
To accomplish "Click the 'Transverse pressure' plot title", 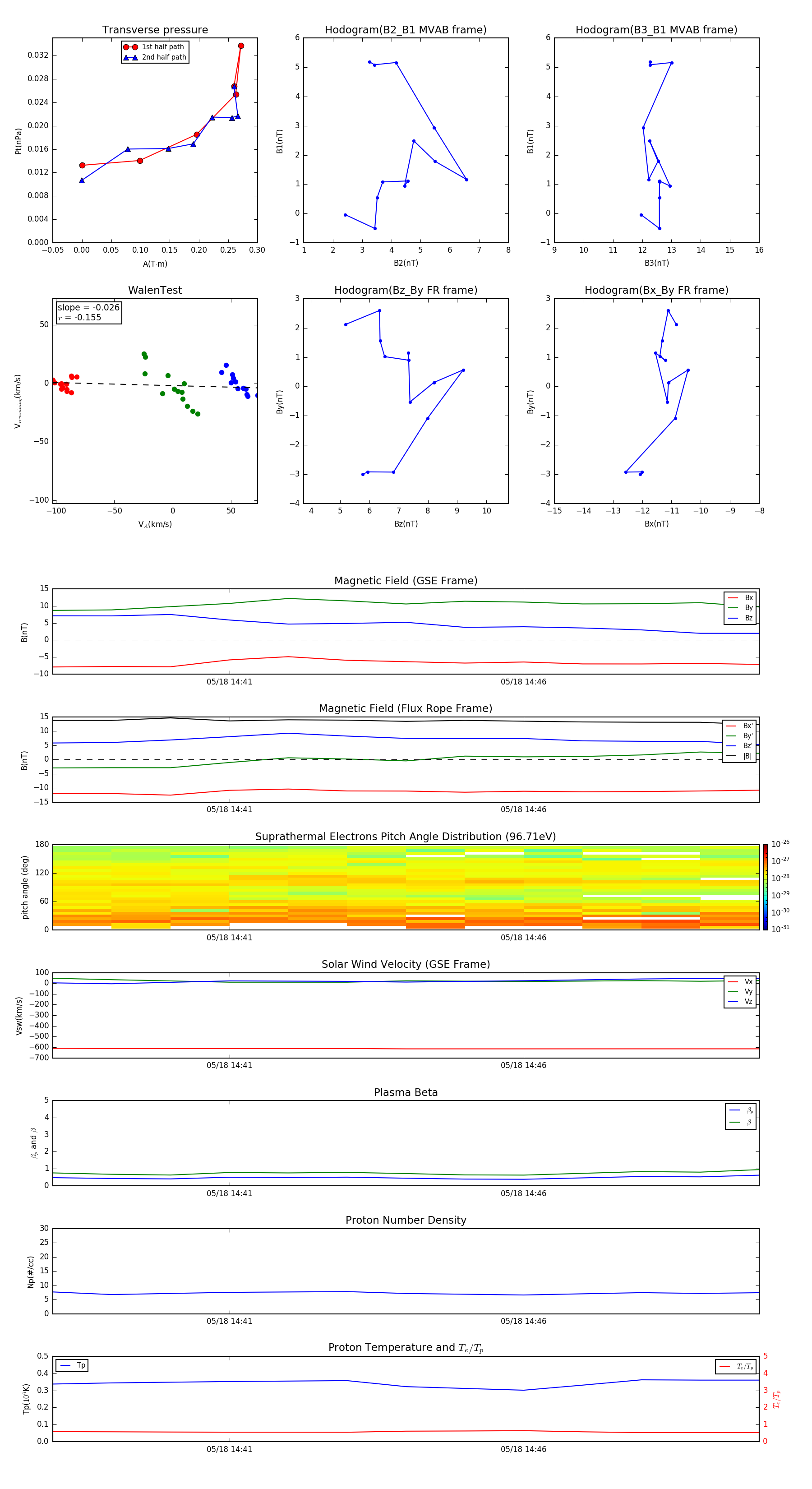I will click(155, 30).
